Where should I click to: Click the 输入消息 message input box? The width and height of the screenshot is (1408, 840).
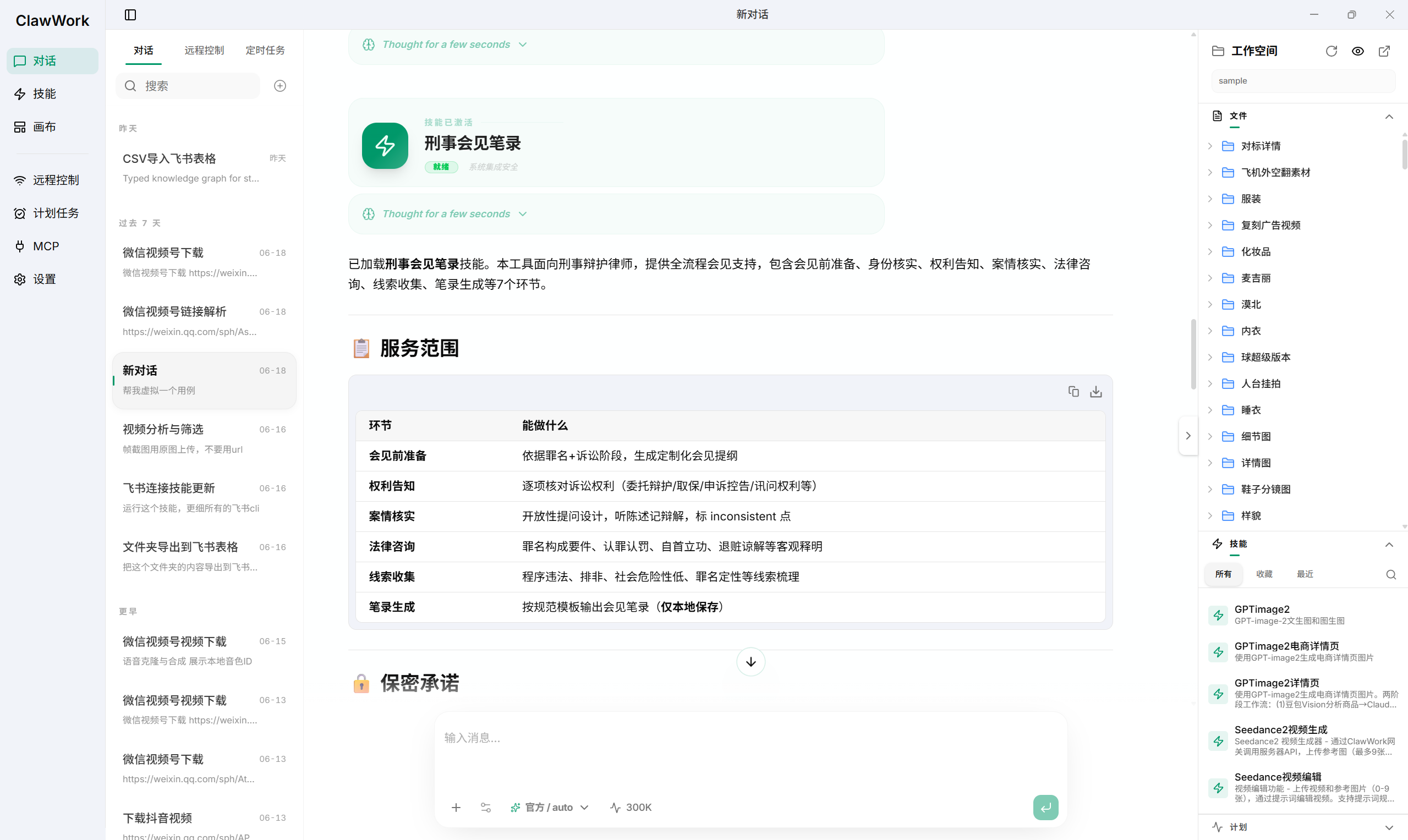click(x=750, y=750)
